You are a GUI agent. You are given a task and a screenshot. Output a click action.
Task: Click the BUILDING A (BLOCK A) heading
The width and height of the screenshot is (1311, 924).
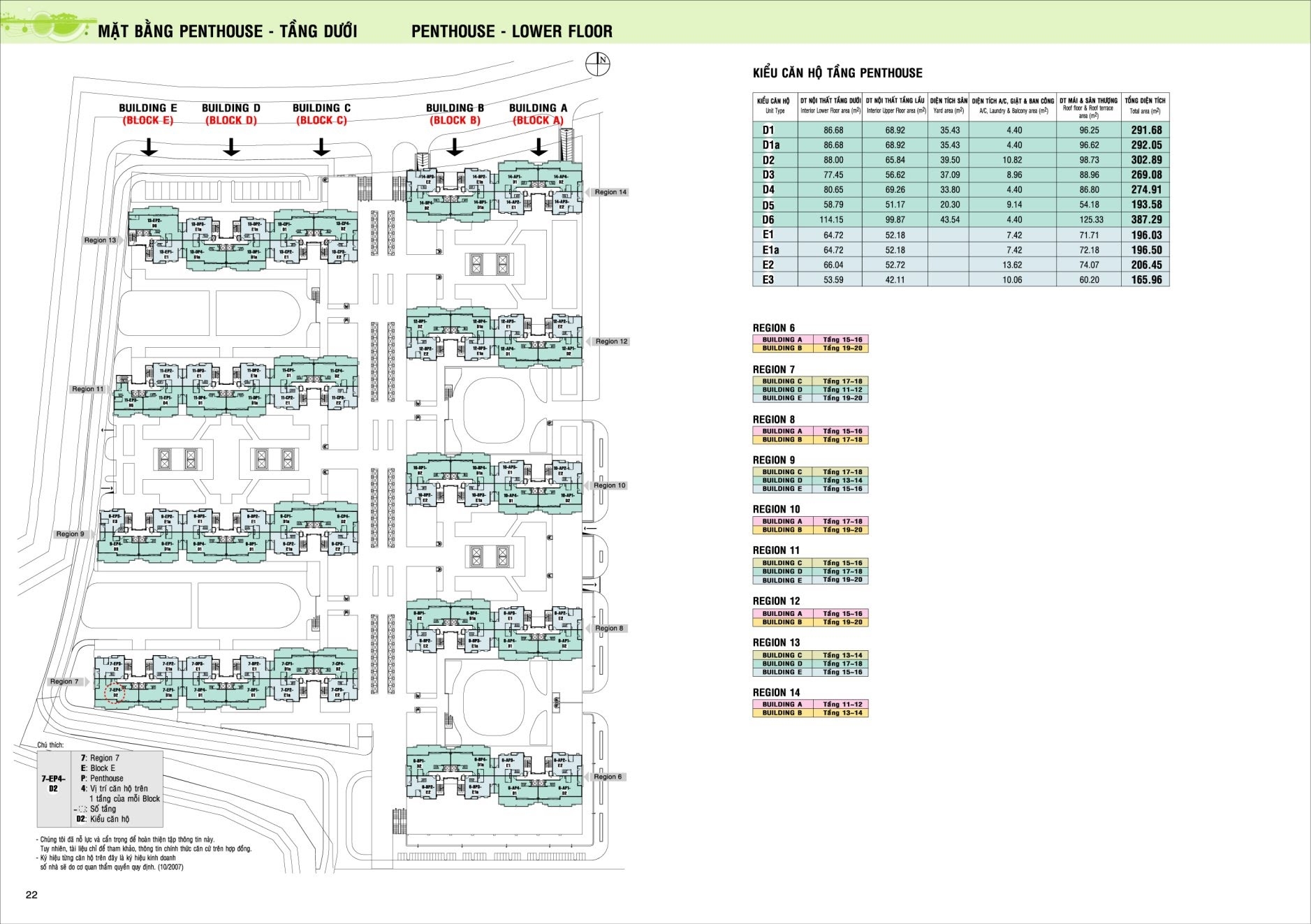click(538, 114)
